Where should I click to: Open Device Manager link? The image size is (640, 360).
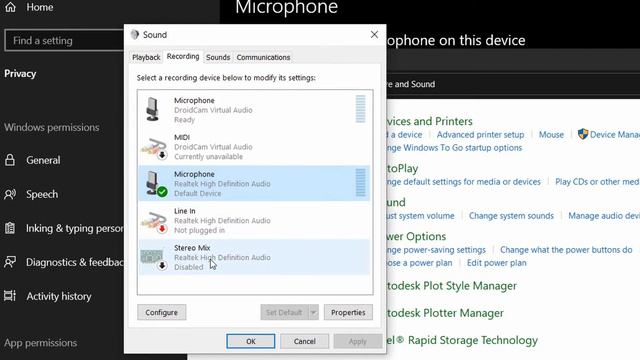pyautogui.click(x=615, y=135)
